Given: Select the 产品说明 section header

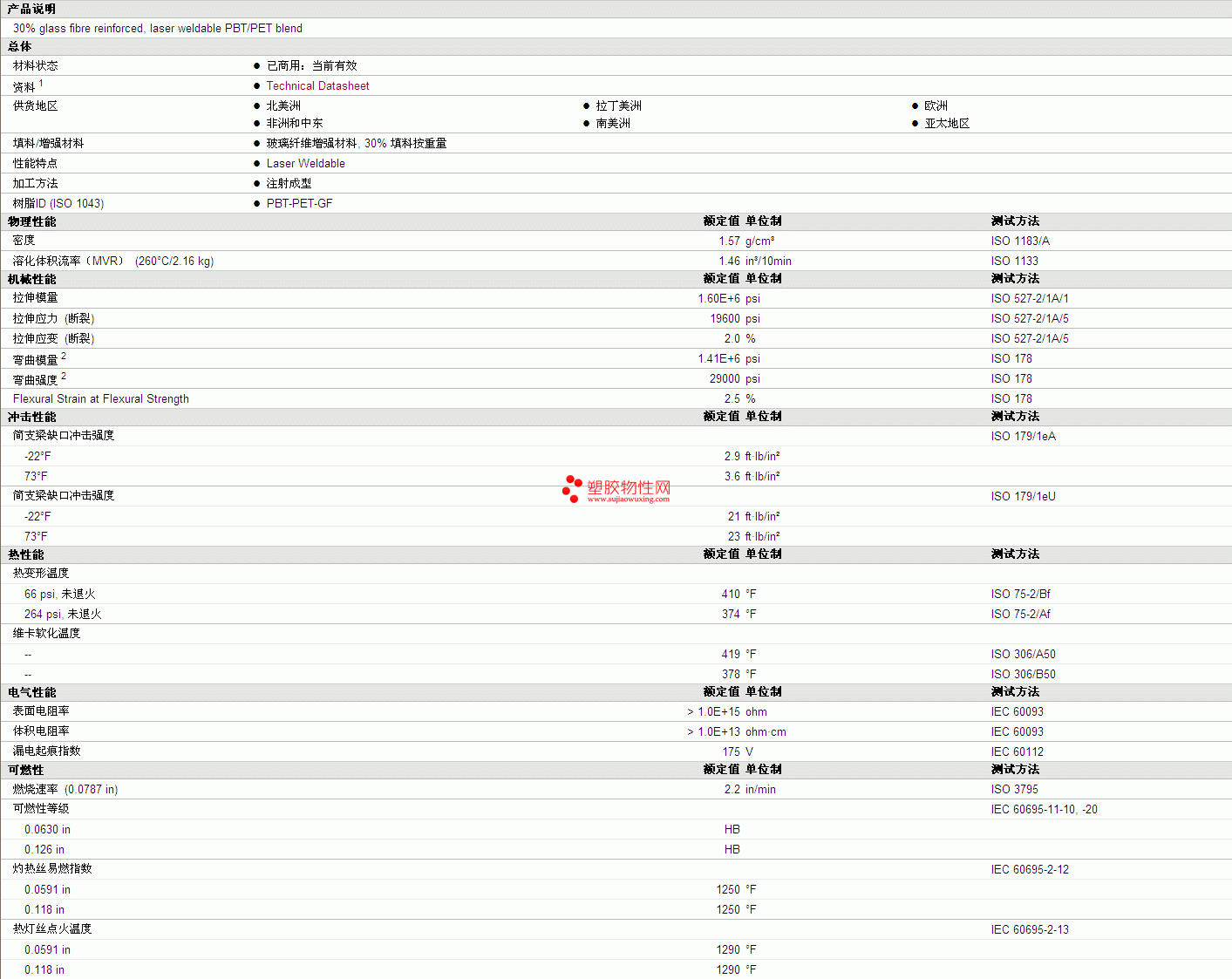Looking at the screenshot, I should pos(31,9).
